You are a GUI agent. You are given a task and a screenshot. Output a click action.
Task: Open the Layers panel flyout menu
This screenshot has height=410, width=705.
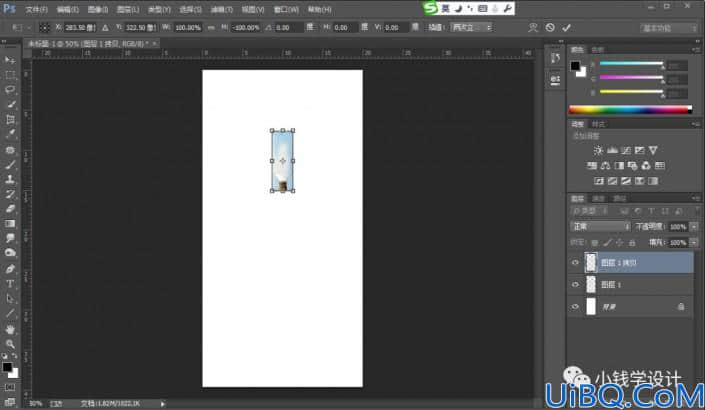pos(696,198)
